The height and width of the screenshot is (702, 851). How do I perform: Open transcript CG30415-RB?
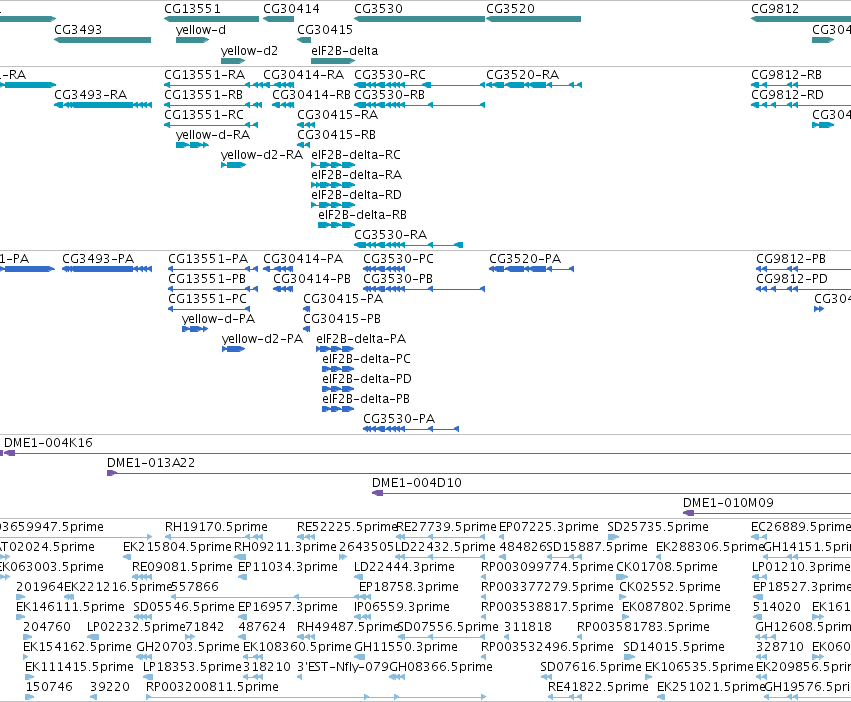[x=336, y=135]
